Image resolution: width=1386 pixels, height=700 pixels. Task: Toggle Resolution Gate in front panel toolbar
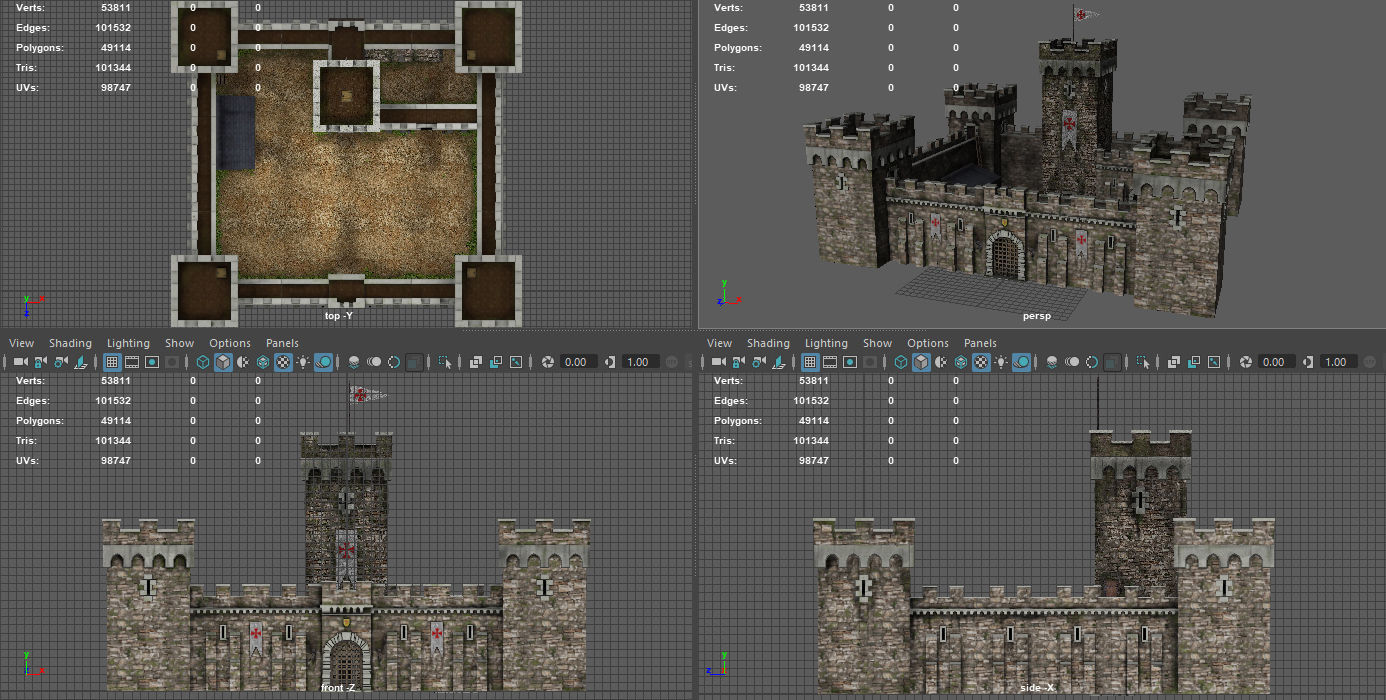tap(152, 362)
